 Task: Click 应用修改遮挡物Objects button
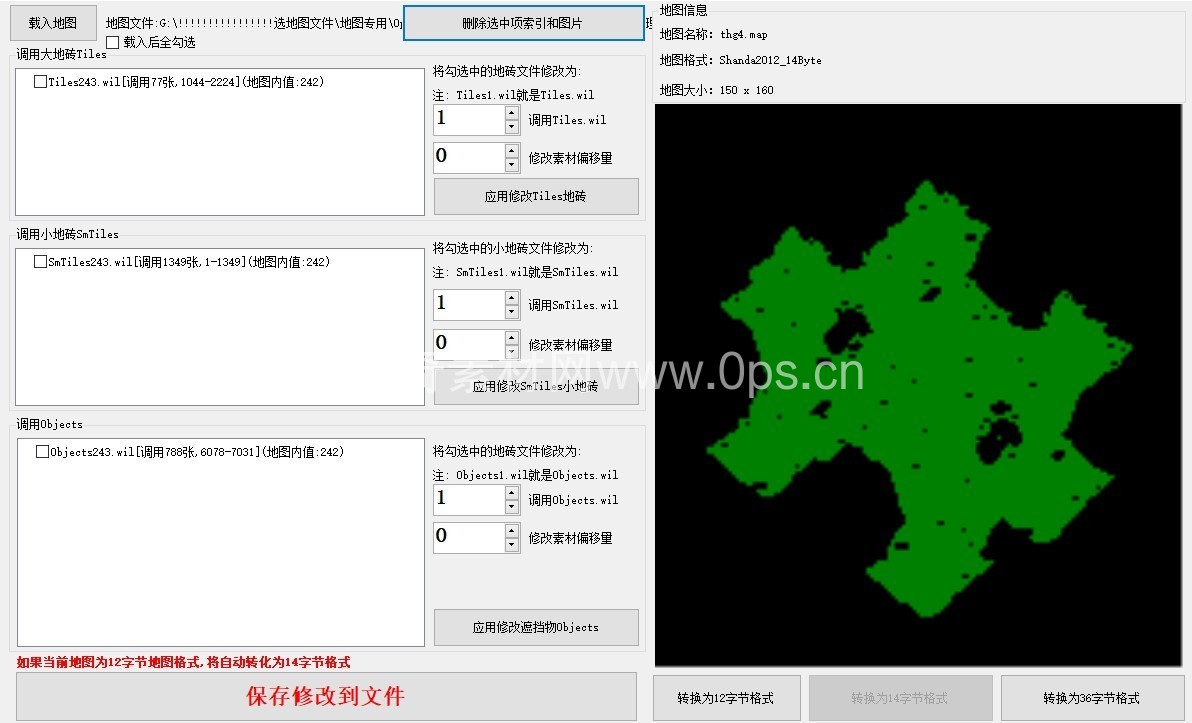pyautogui.click(x=535, y=627)
